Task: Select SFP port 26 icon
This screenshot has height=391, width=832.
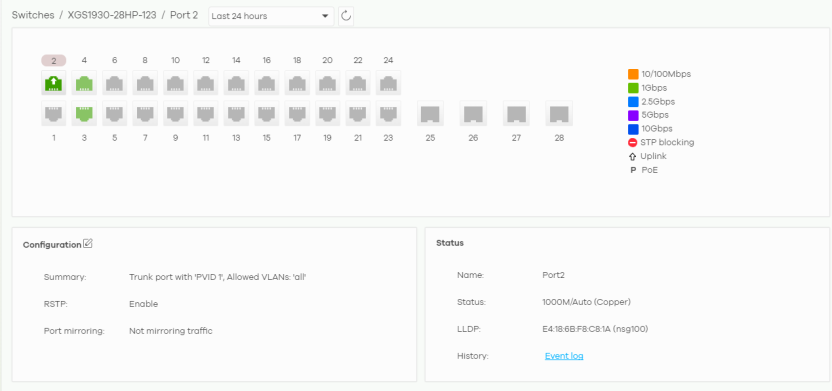Action: point(473,113)
